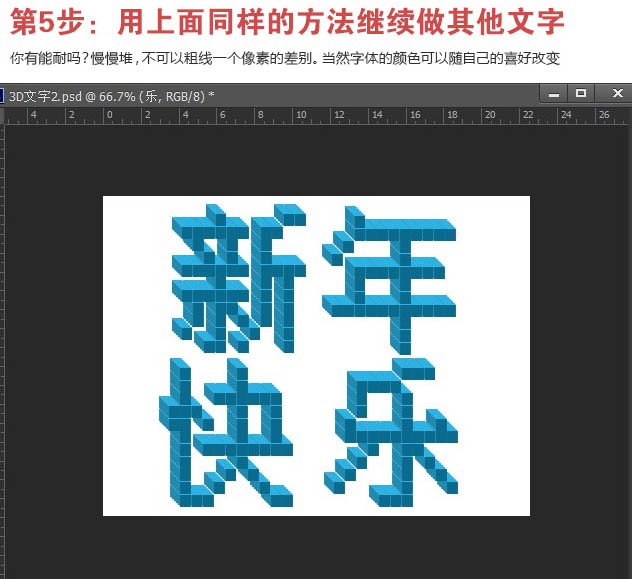The image size is (632, 579).
Task: Click the 10 mark on horizontal ruler
Action: (301, 115)
